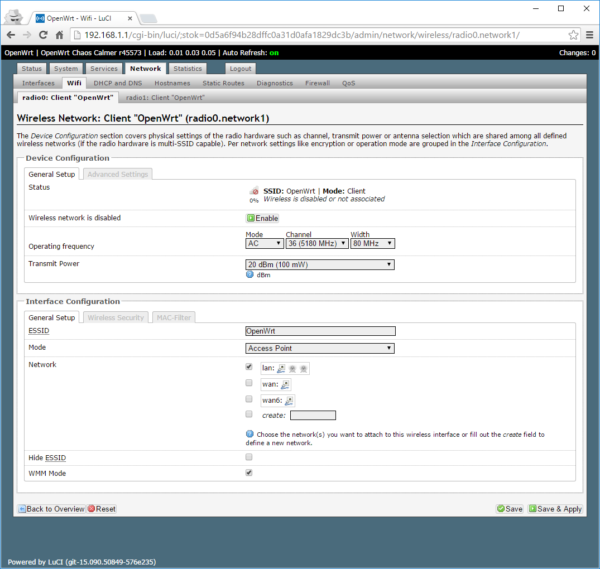Click the wan network interface icon

(284, 384)
